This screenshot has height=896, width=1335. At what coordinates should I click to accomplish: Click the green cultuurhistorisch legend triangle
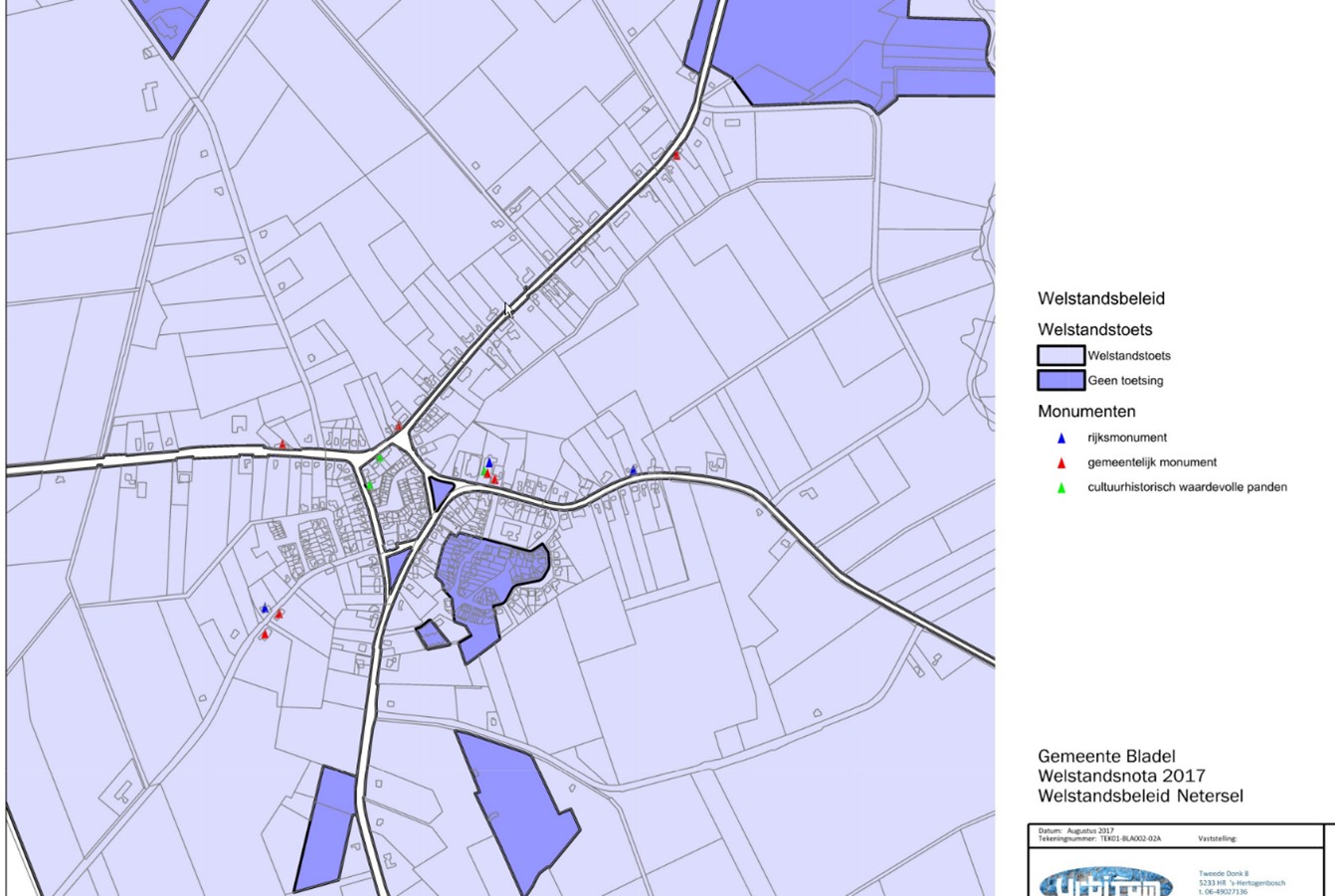(x=1061, y=487)
